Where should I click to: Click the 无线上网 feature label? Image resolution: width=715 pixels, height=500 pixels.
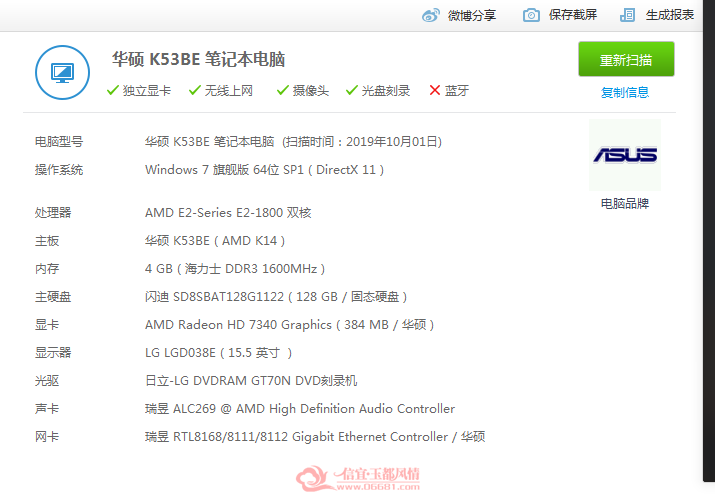[x=228, y=91]
